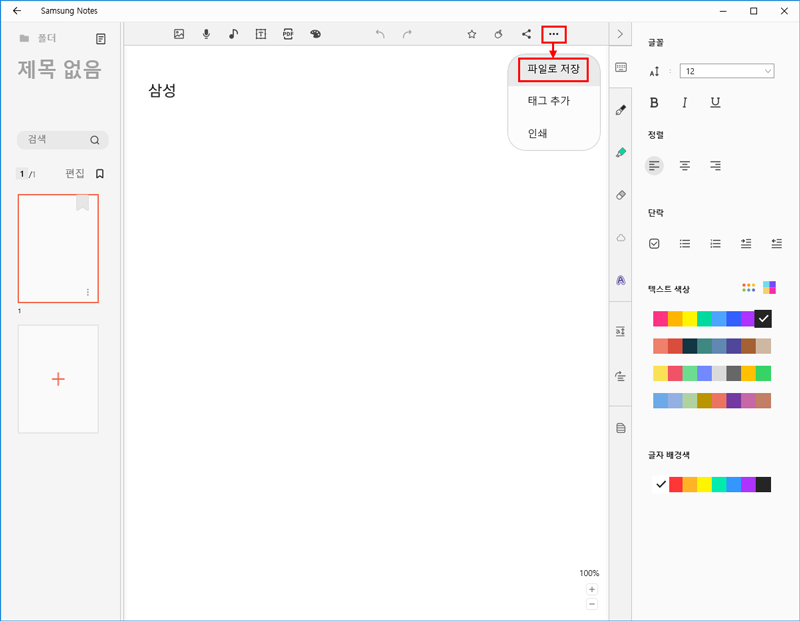Choose 인쇄 from the menu

[537, 133]
